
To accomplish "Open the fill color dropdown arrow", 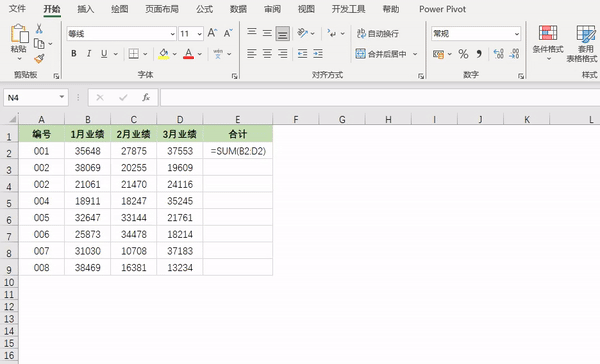I will point(174,54).
